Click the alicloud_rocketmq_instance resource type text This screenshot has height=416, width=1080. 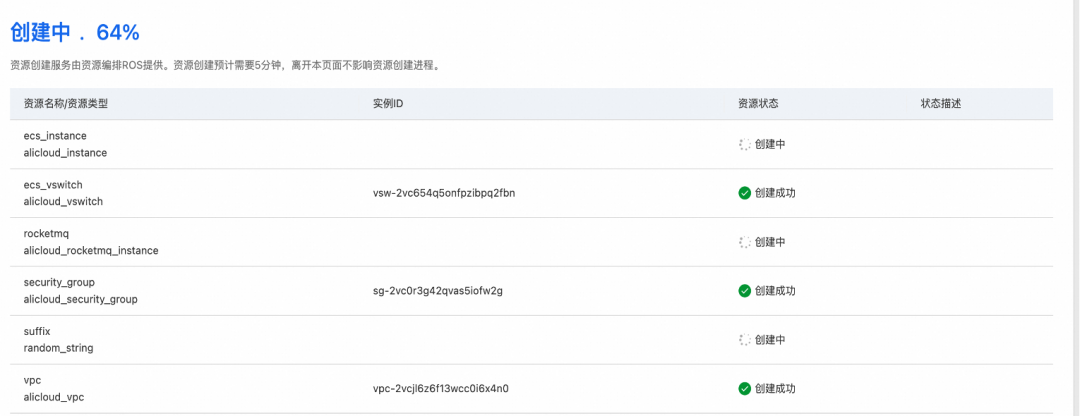point(91,250)
